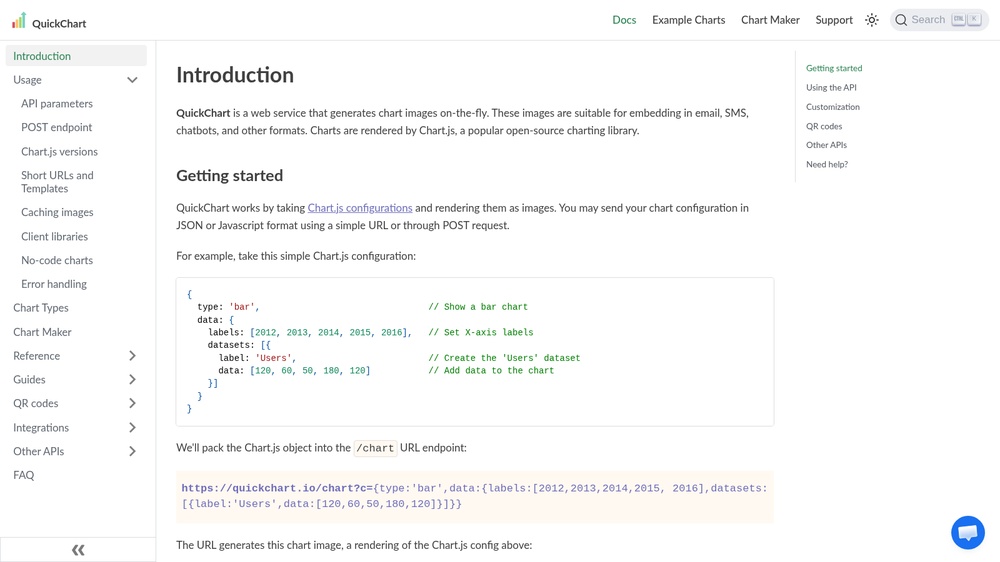Collapse the Usage section chevron
The width and height of the screenshot is (1000, 562).
tap(132, 80)
